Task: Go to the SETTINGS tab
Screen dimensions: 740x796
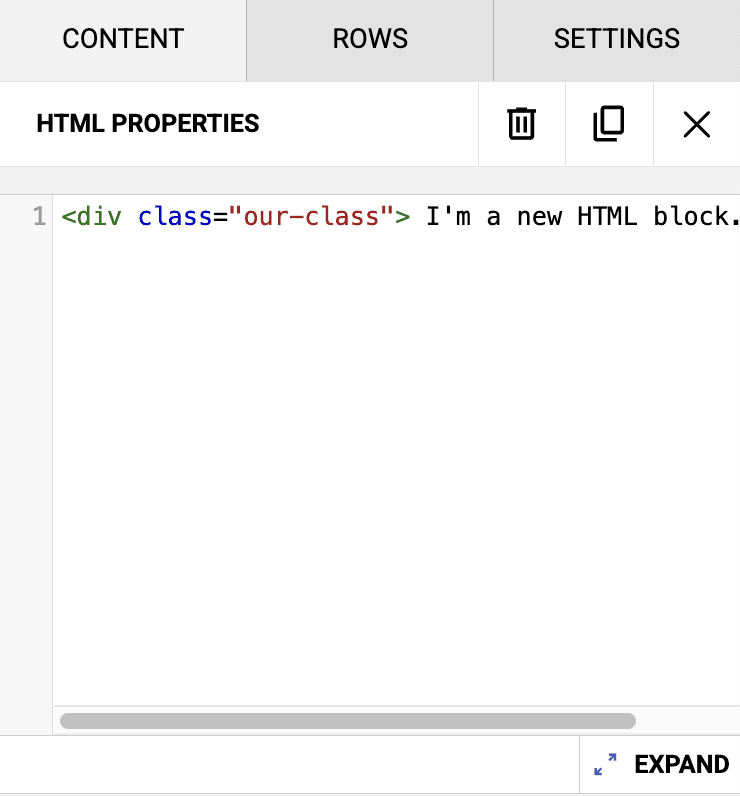Action: pos(616,39)
